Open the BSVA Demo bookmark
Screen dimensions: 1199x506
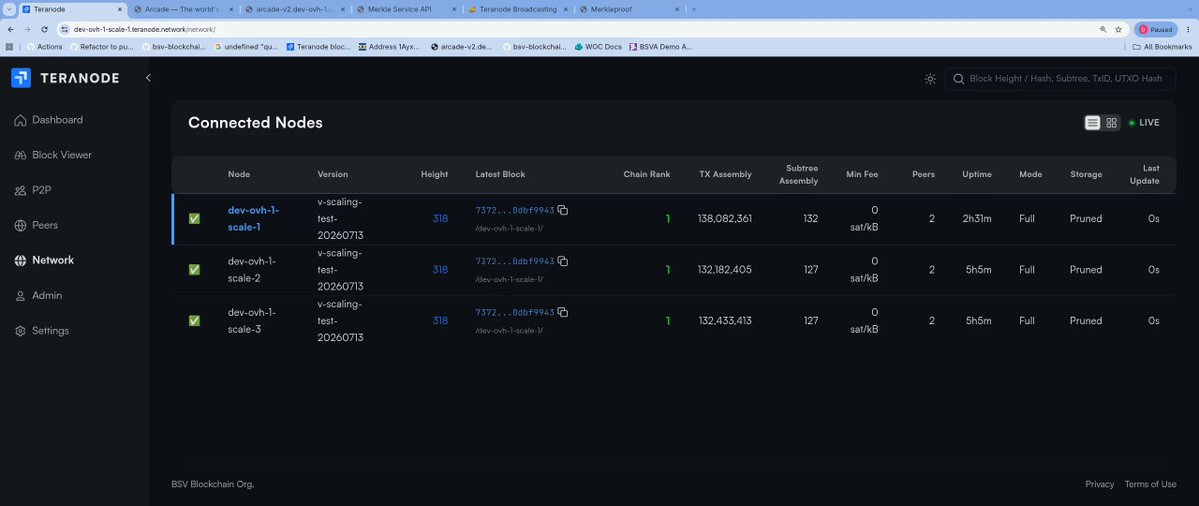pos(661,47)
